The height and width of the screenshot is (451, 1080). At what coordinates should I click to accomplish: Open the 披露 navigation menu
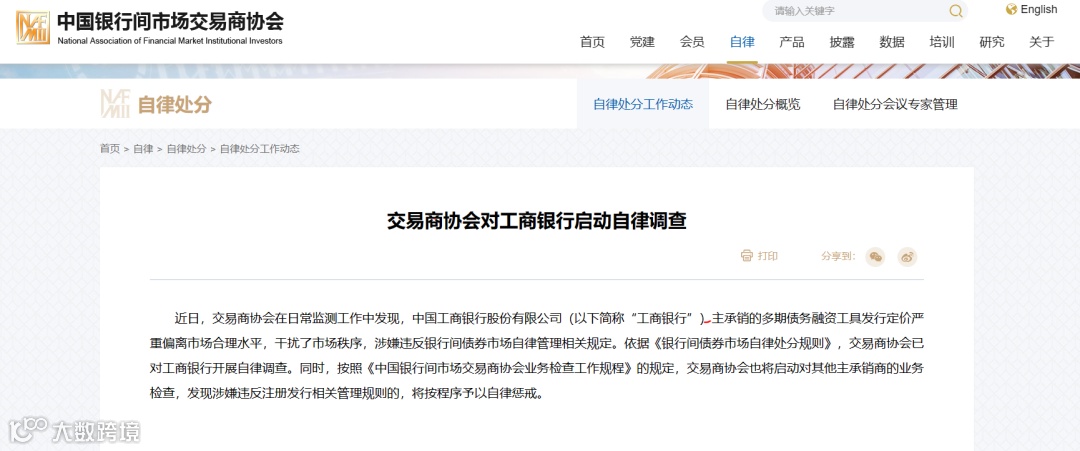pos(842,42)
